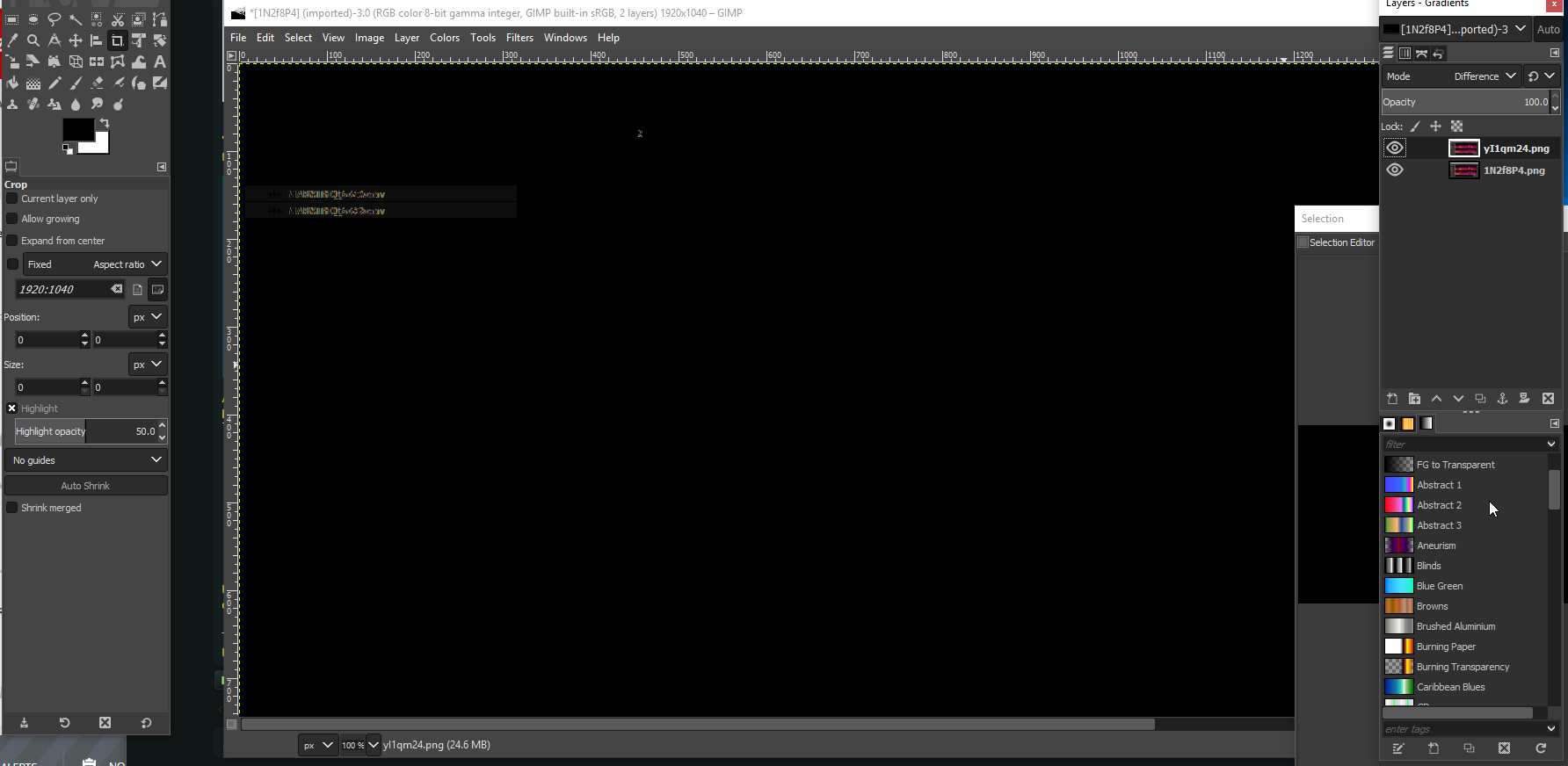Open the Filters menu
The image size is (1568, 766).
pos(519,38)
